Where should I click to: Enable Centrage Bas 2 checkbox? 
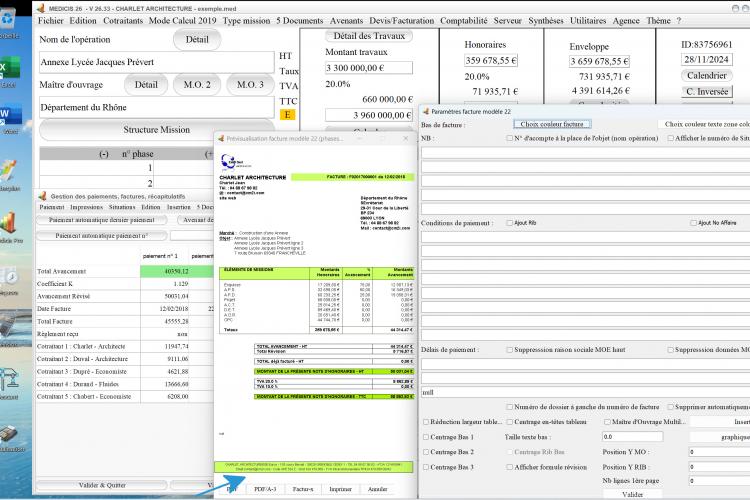pyautogui.click(x=426, y=452)
